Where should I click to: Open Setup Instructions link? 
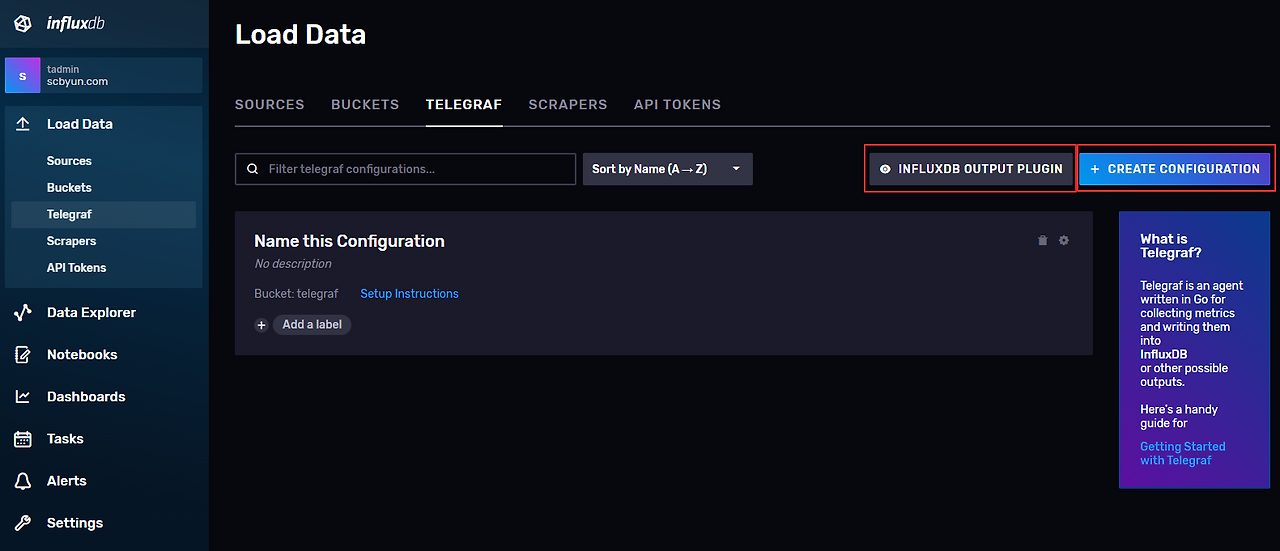pyautogui.click(x=409, y=294)
